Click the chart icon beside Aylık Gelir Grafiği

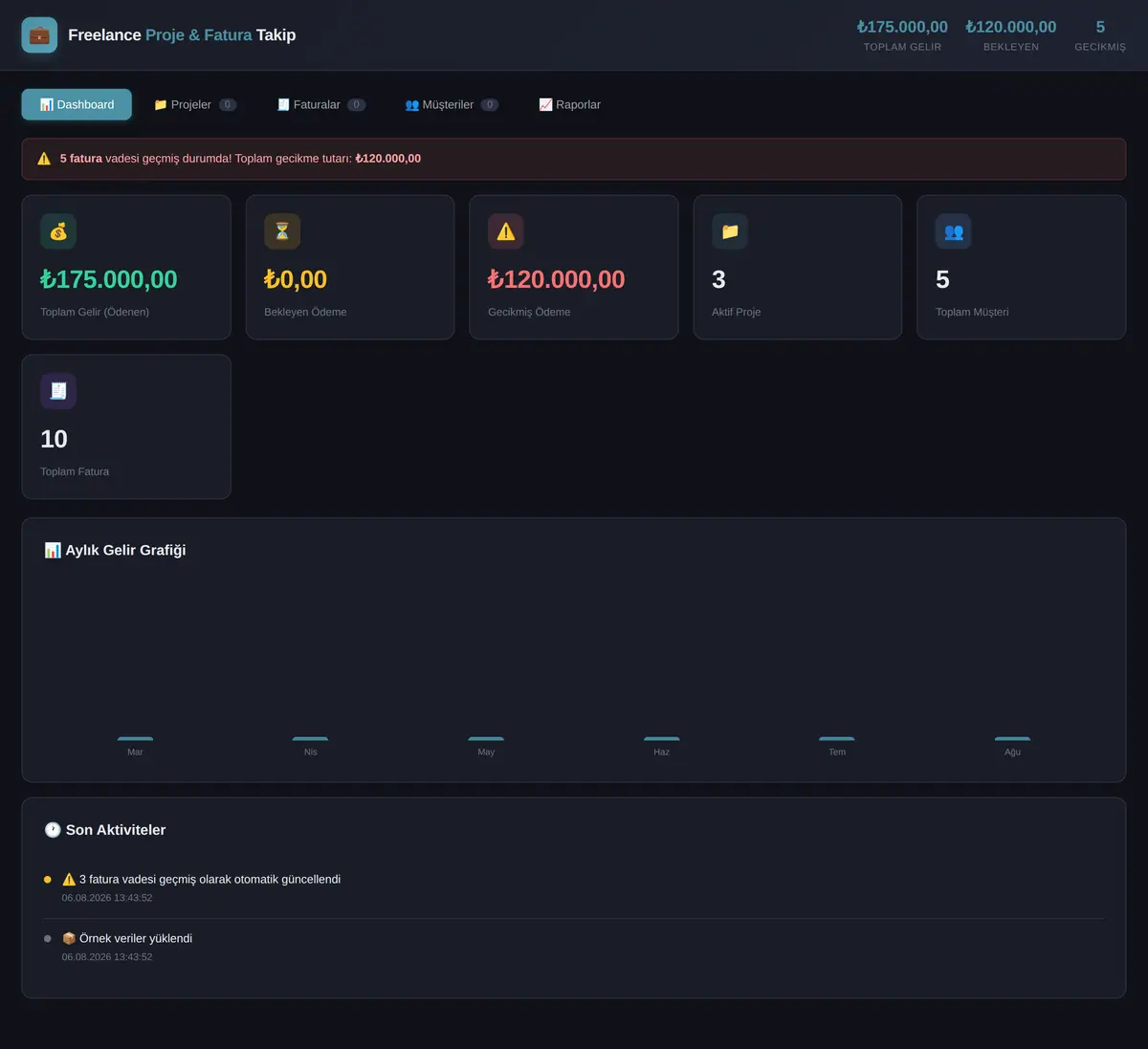[53, 550]
